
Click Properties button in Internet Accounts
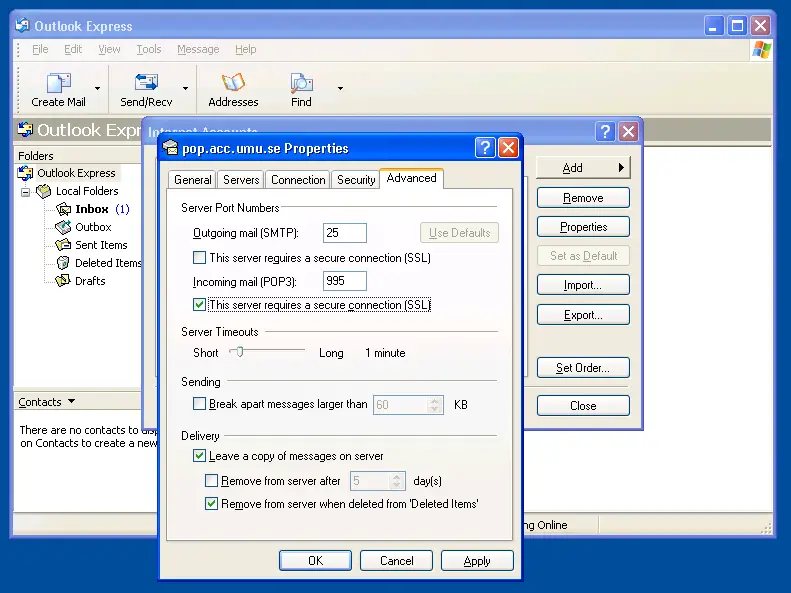point(583,227)
